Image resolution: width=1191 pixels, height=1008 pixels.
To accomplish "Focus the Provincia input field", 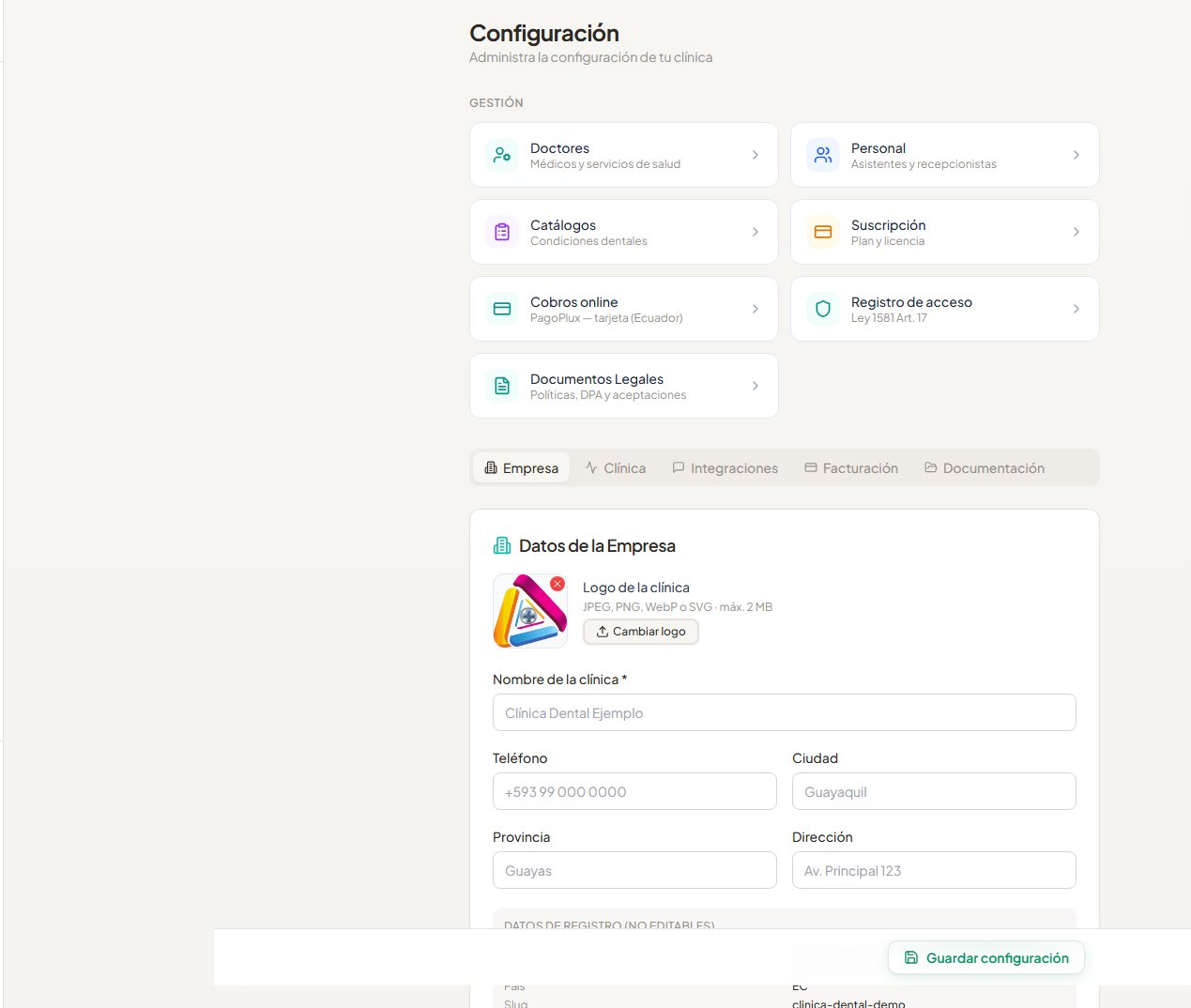I will (634, 870).
